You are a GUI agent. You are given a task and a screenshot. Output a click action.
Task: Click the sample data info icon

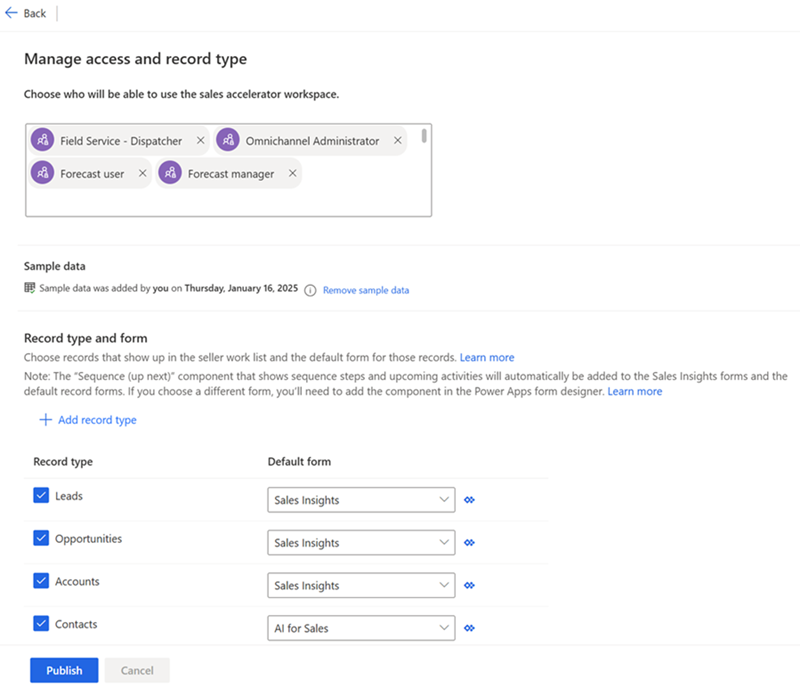coord(310,290)
